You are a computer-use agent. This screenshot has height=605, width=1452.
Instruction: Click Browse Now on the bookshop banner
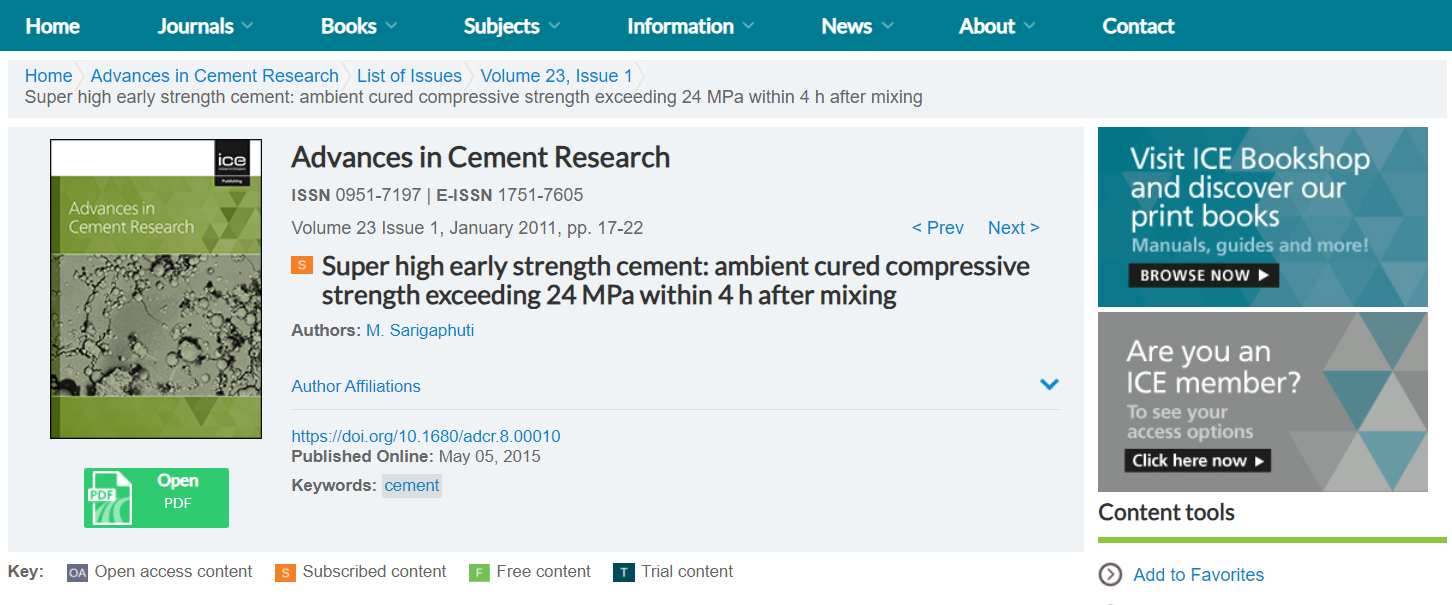click(x=1204, y=275)
